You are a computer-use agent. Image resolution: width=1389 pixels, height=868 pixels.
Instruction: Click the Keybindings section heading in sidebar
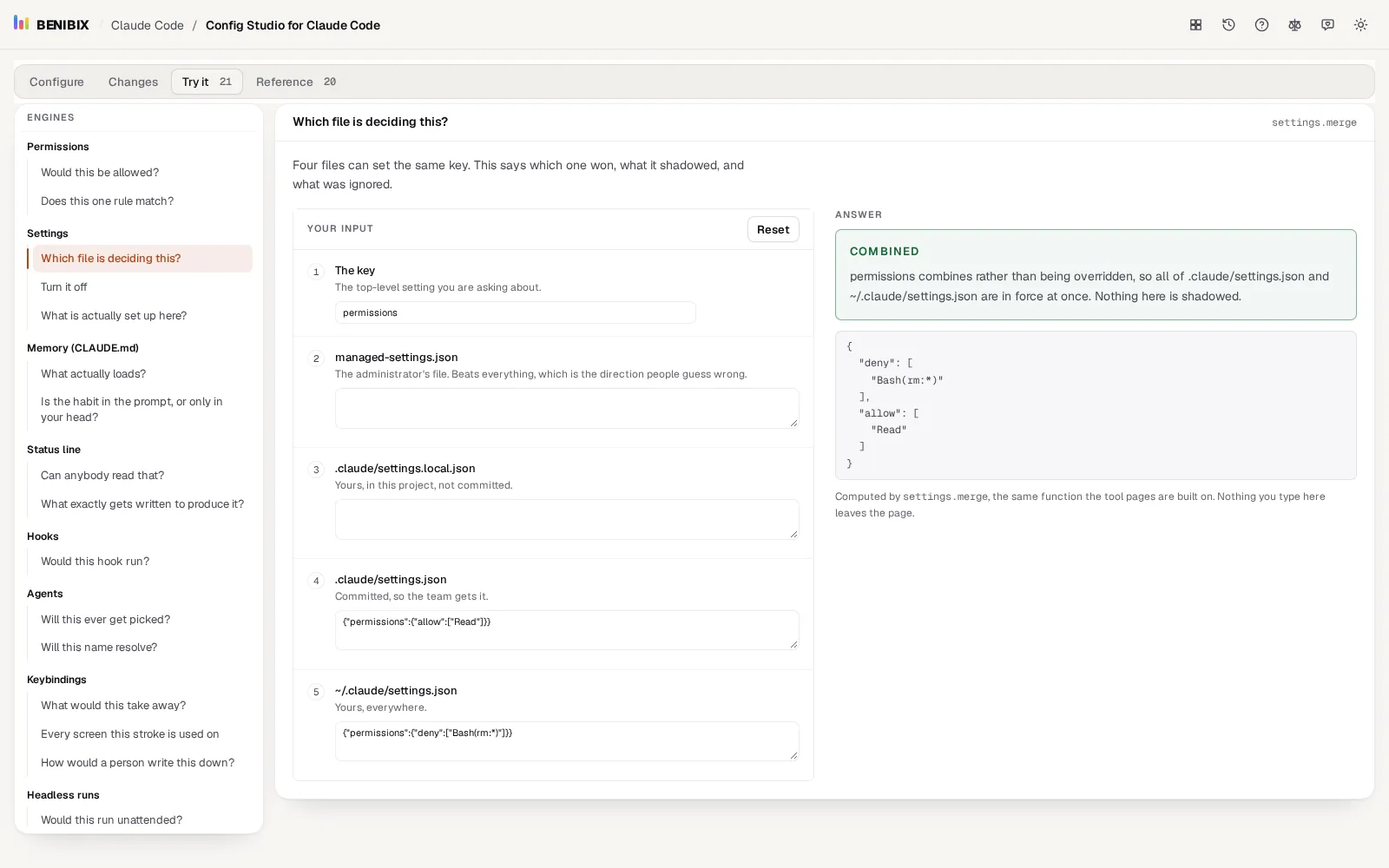point(56,680)
